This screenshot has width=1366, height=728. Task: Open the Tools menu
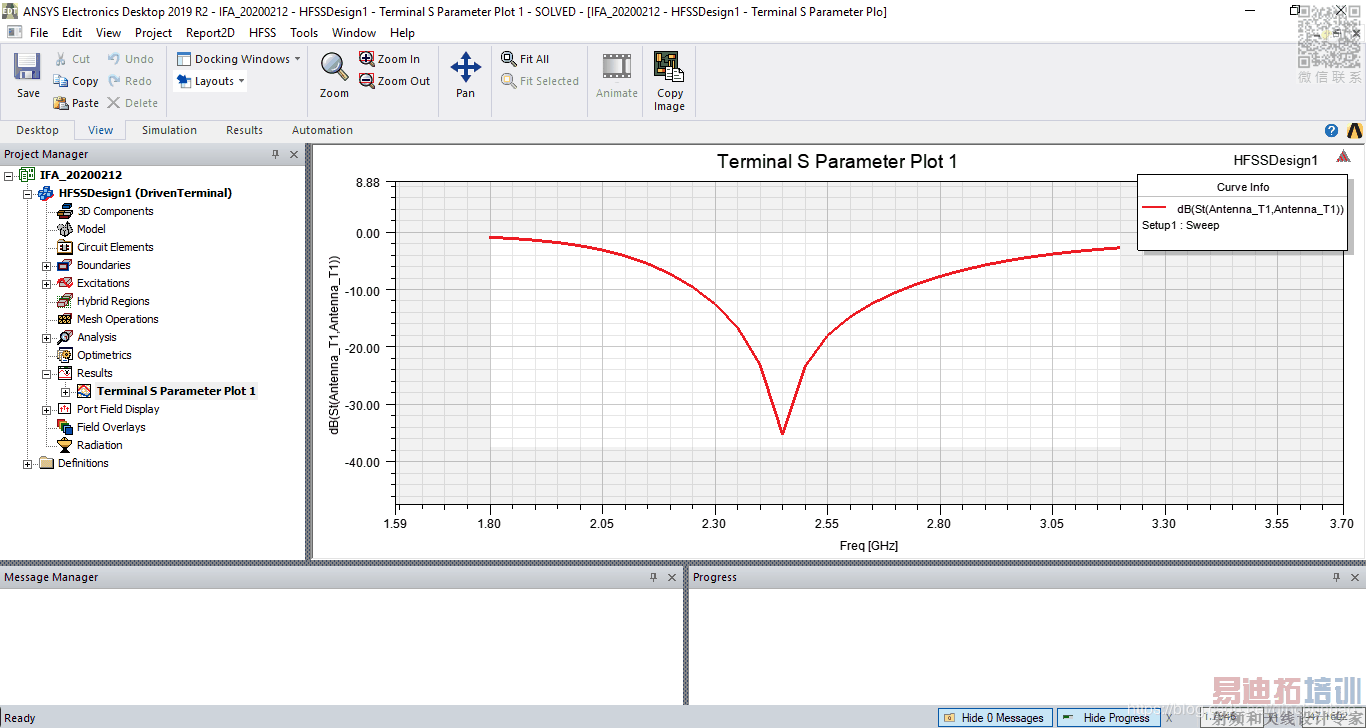tap(304, 33)
